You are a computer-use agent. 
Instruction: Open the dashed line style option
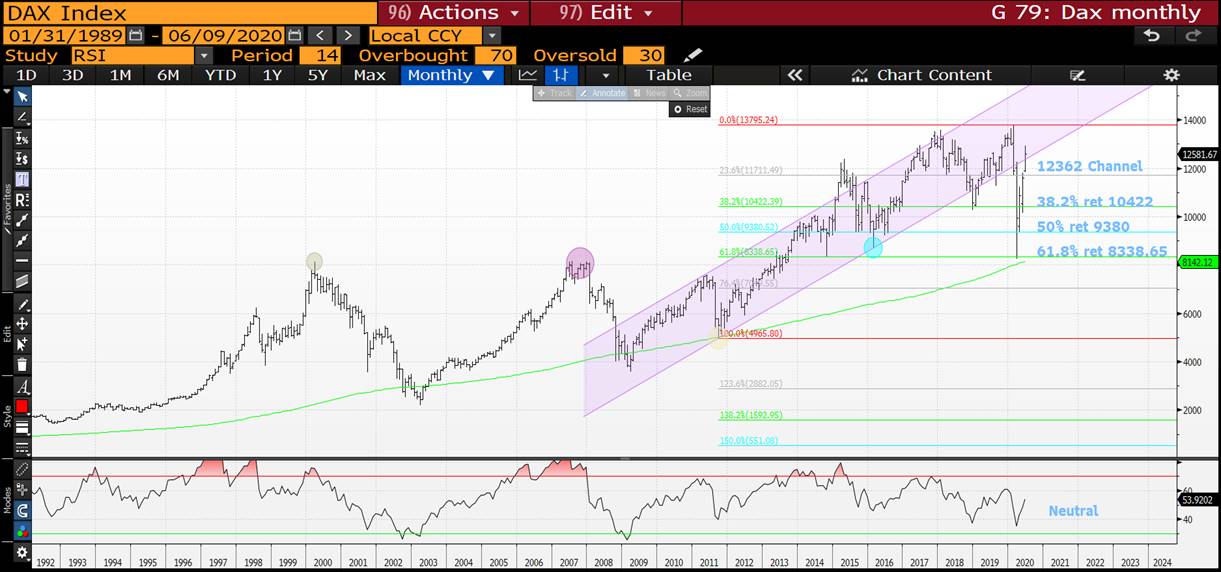22,447
